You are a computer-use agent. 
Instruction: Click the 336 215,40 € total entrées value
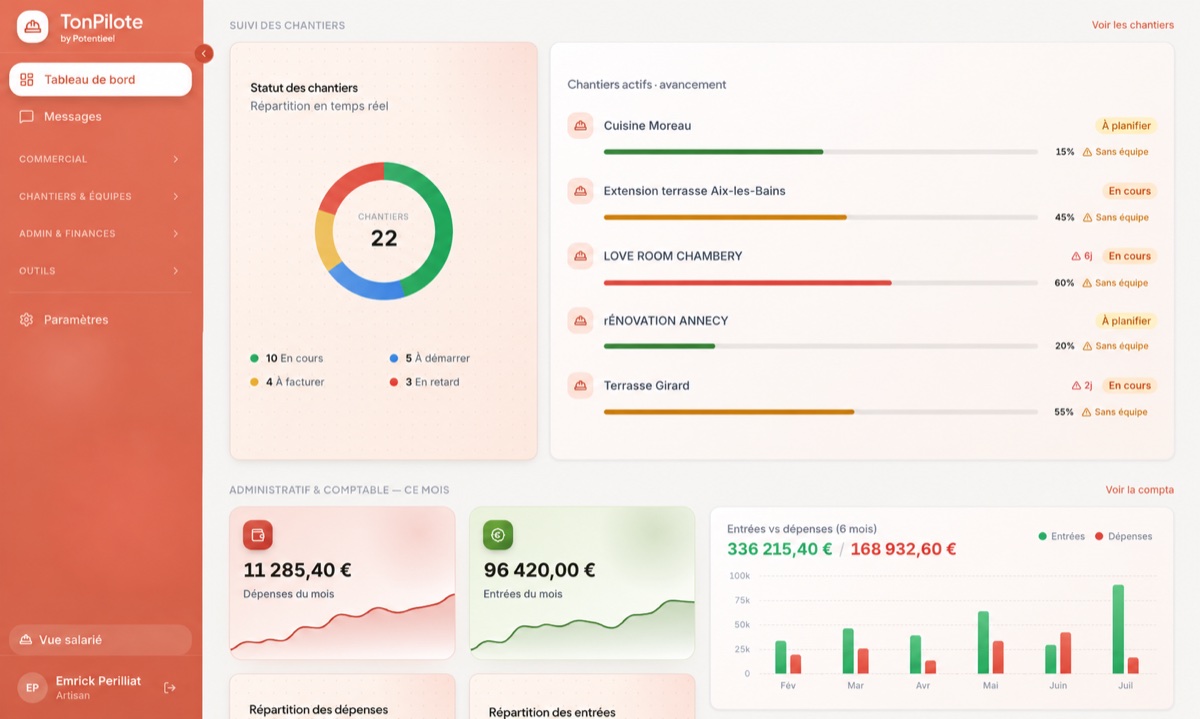[780, 549]
